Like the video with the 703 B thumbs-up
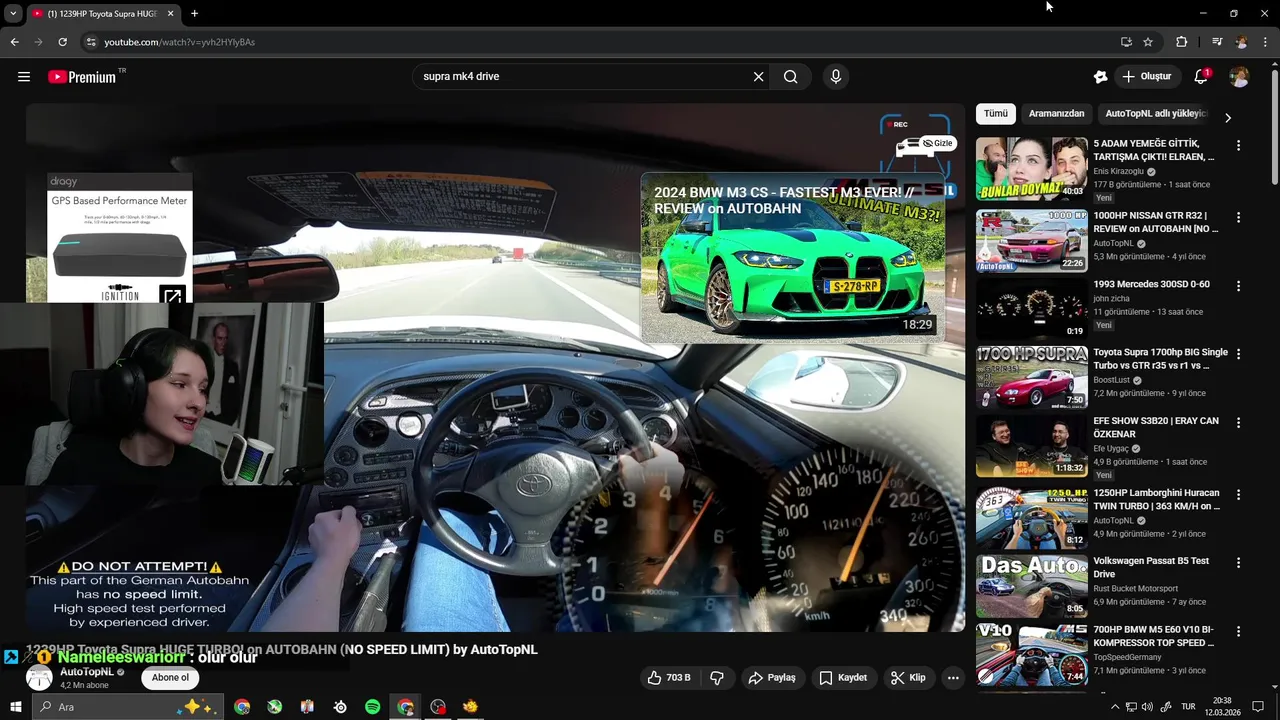Viewport: 1280px width, 720px height. tap(668, 678)
